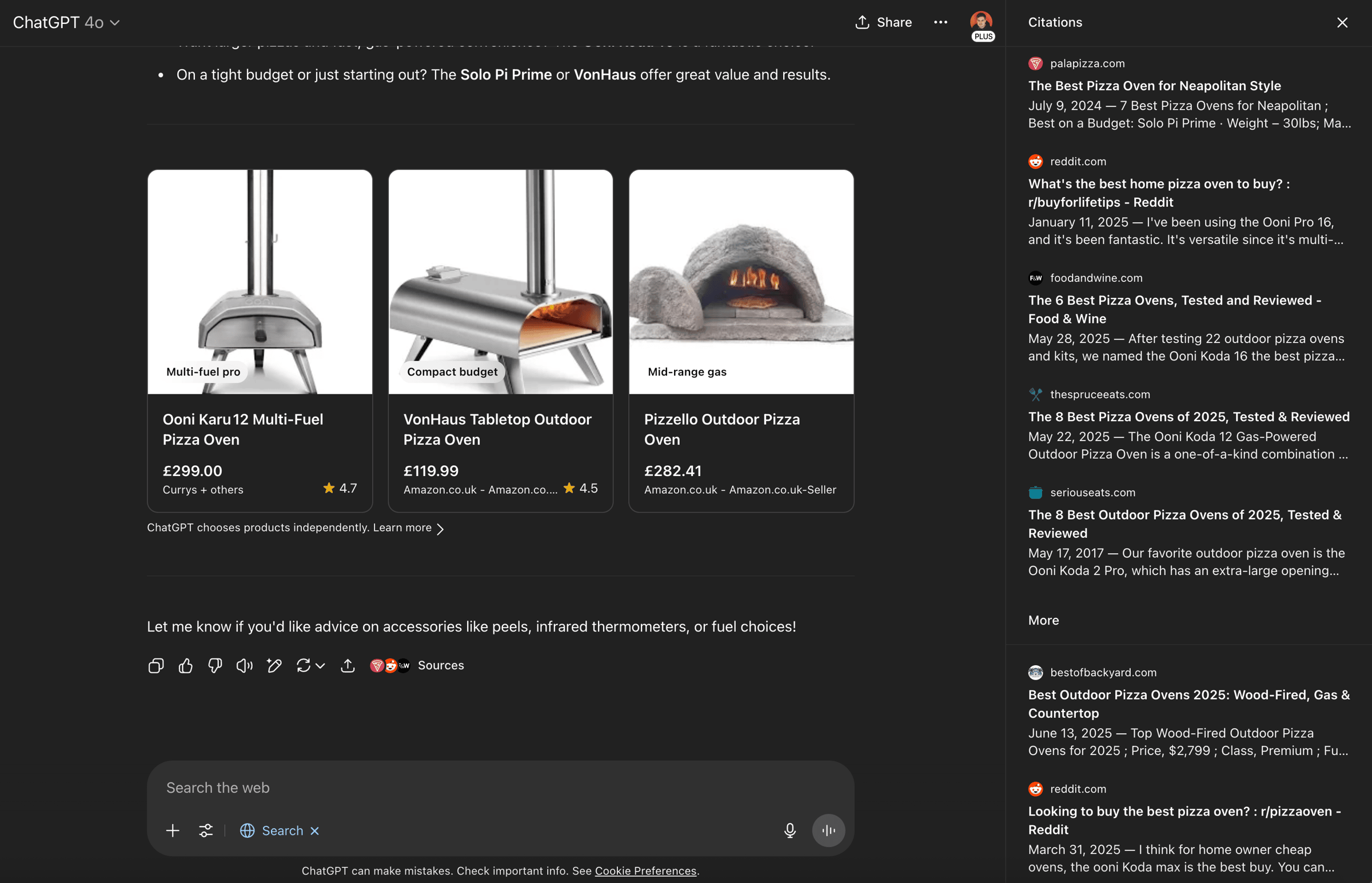Click Learn more about product selection

coord(402,528)
